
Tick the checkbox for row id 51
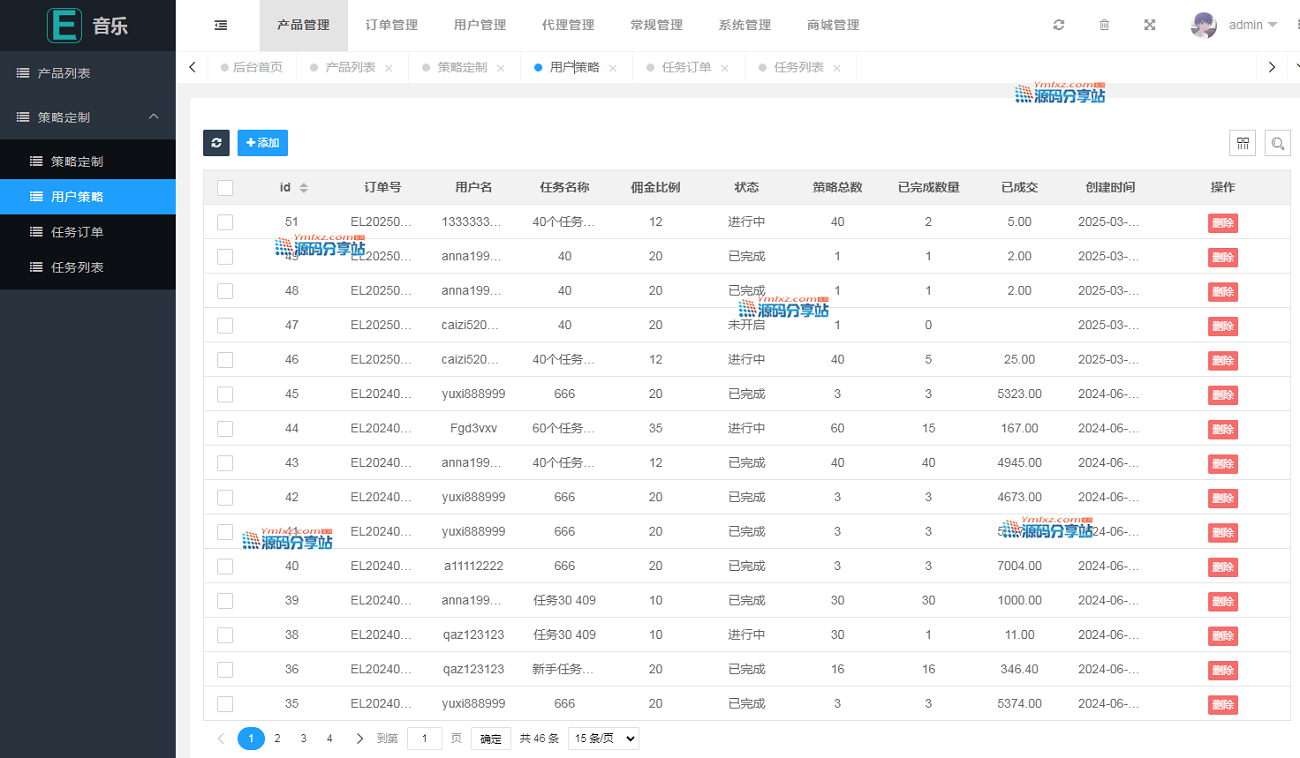point(225,222)
